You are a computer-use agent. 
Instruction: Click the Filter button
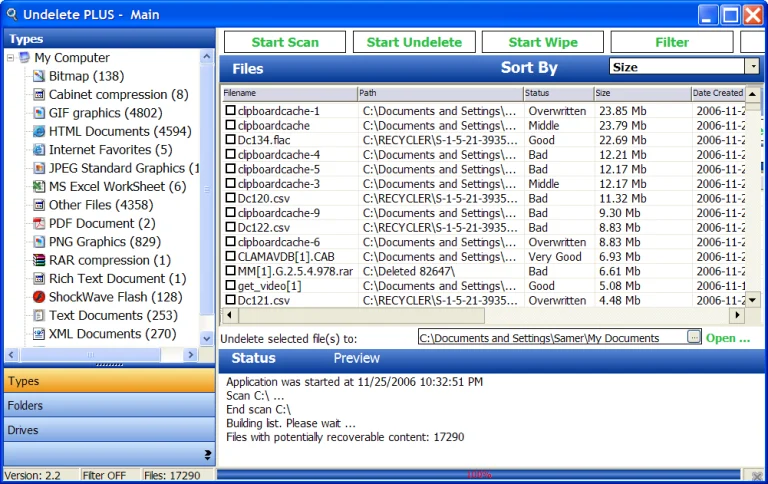[672, 42]
